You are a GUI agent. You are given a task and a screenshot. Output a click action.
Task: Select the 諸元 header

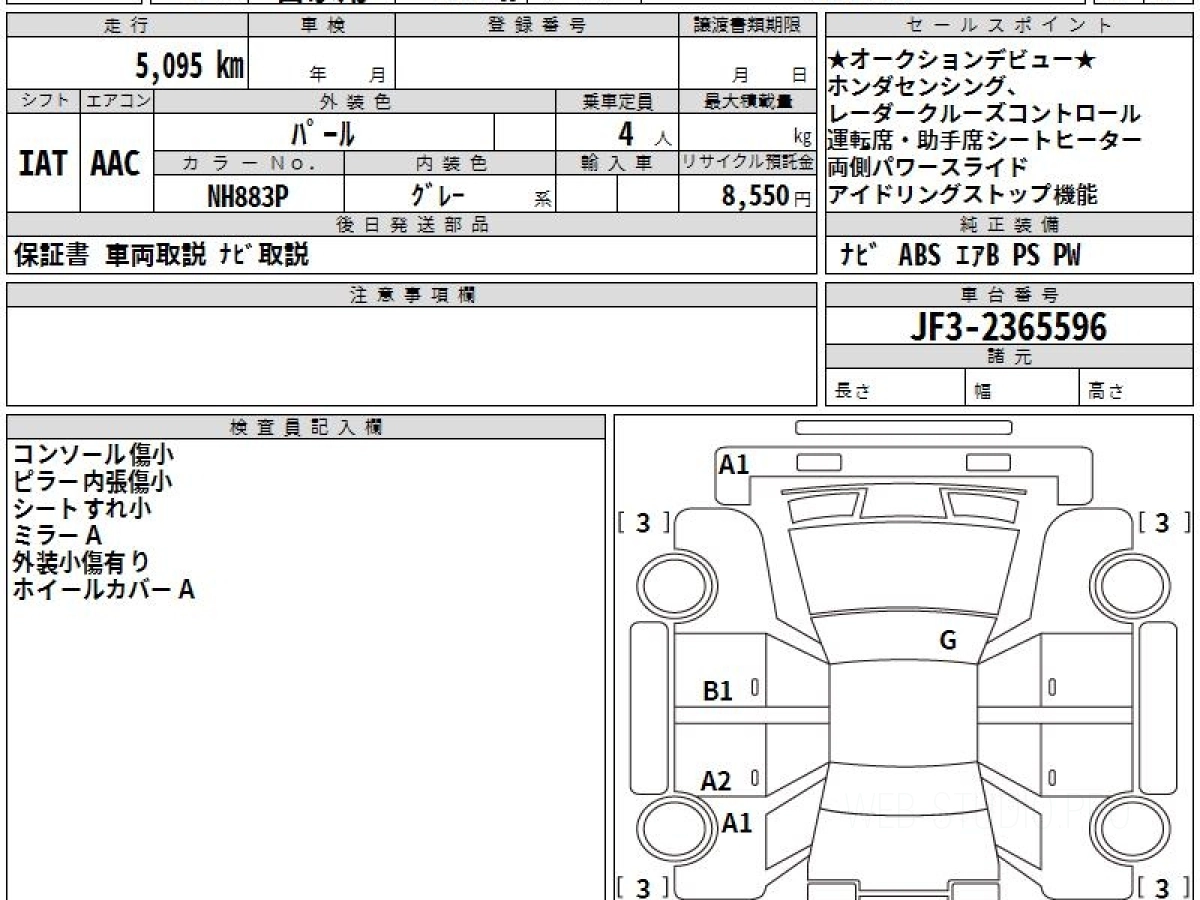[x=1009, y=357]
